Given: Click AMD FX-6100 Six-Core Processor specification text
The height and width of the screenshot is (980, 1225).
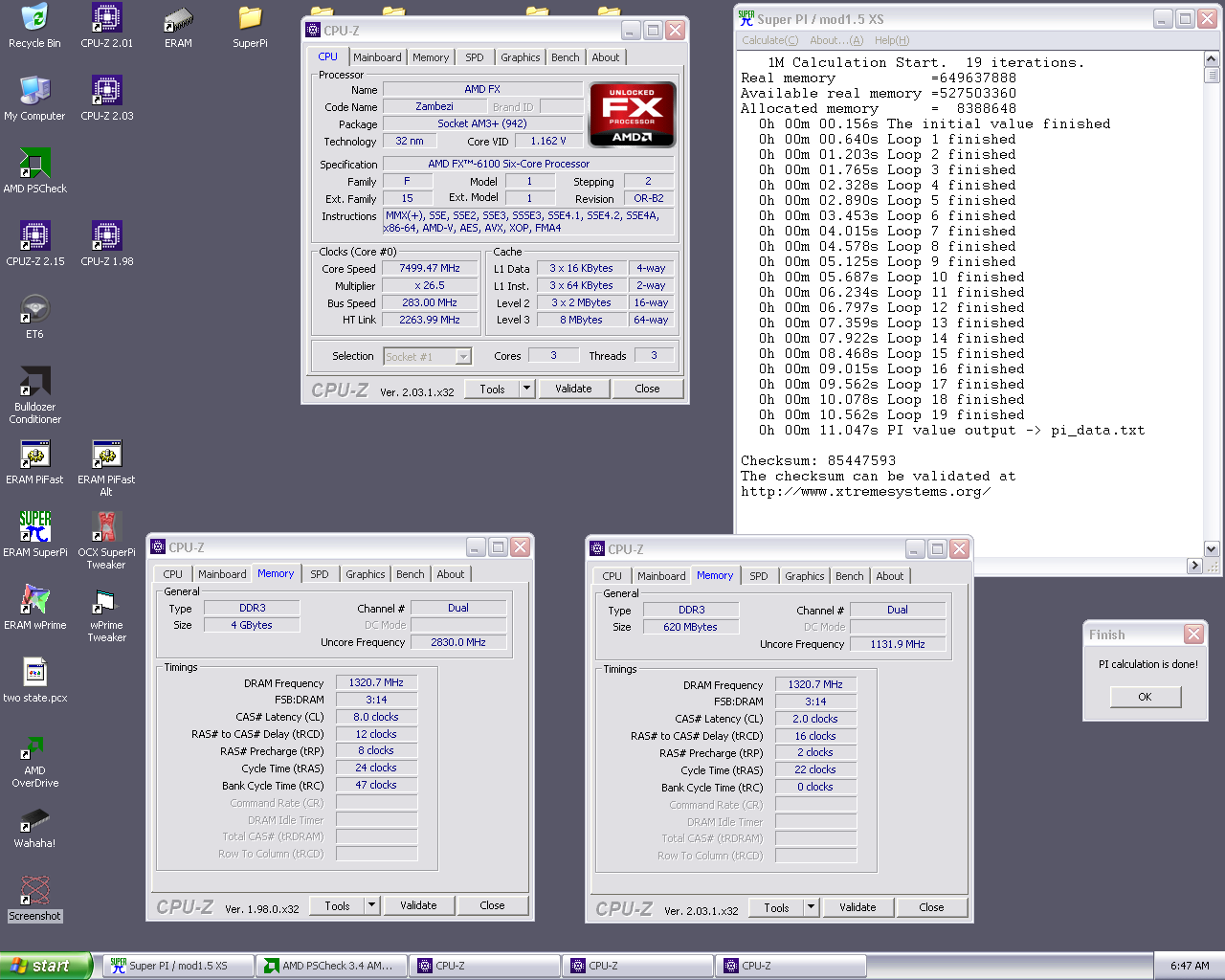Looking at the screenshot, I should pos(508,165).
